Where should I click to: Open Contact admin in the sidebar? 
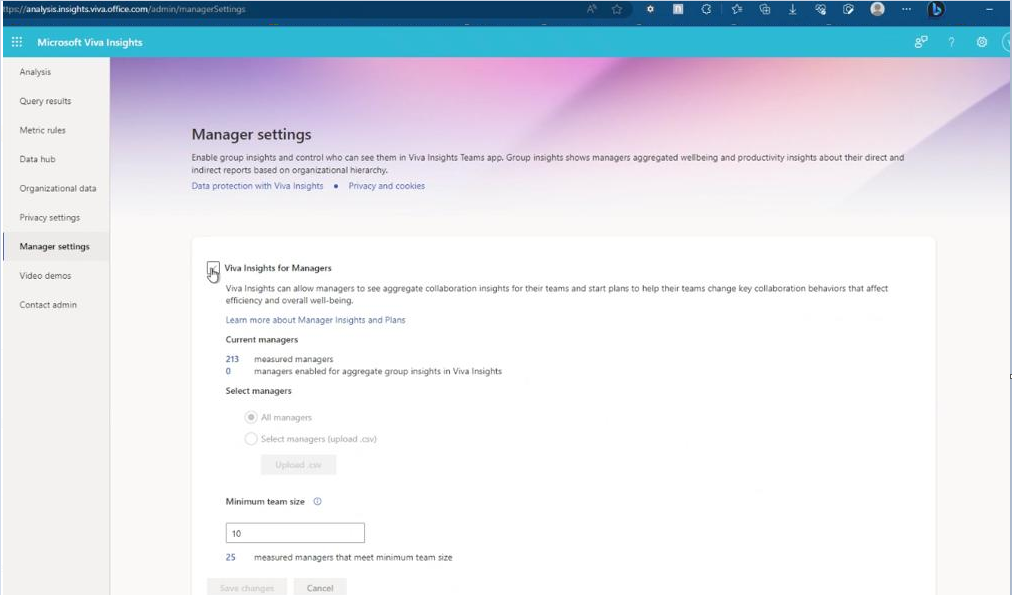point(48,305)
